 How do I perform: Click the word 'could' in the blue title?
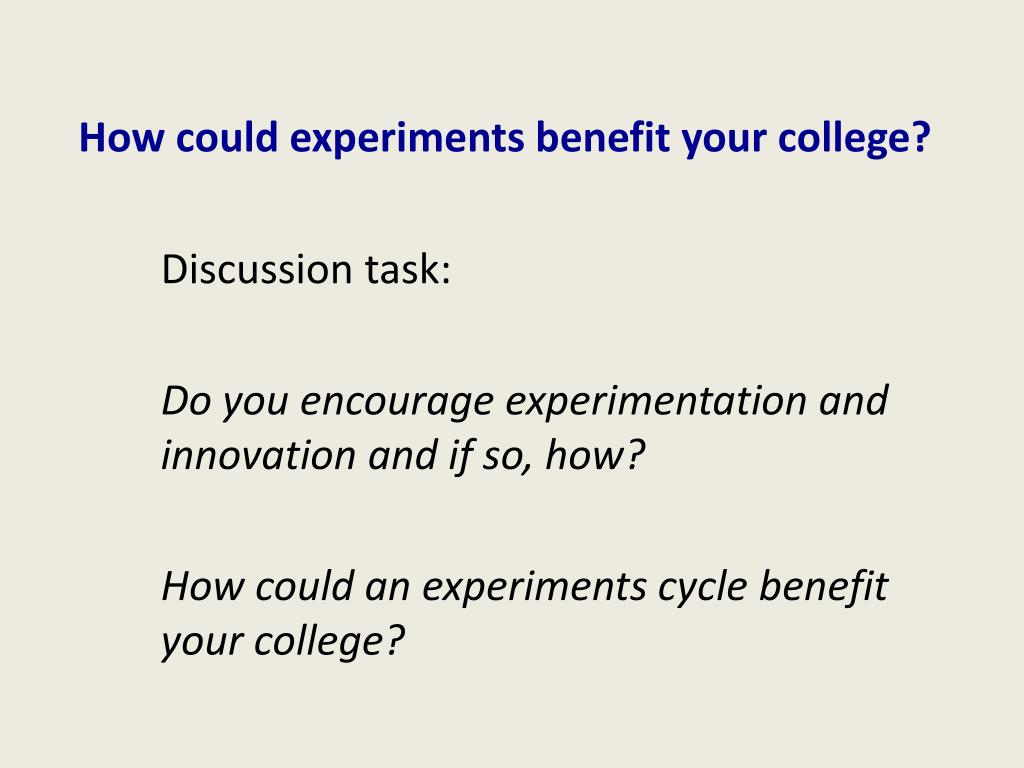pyautogui.click(x=227, y=137)
